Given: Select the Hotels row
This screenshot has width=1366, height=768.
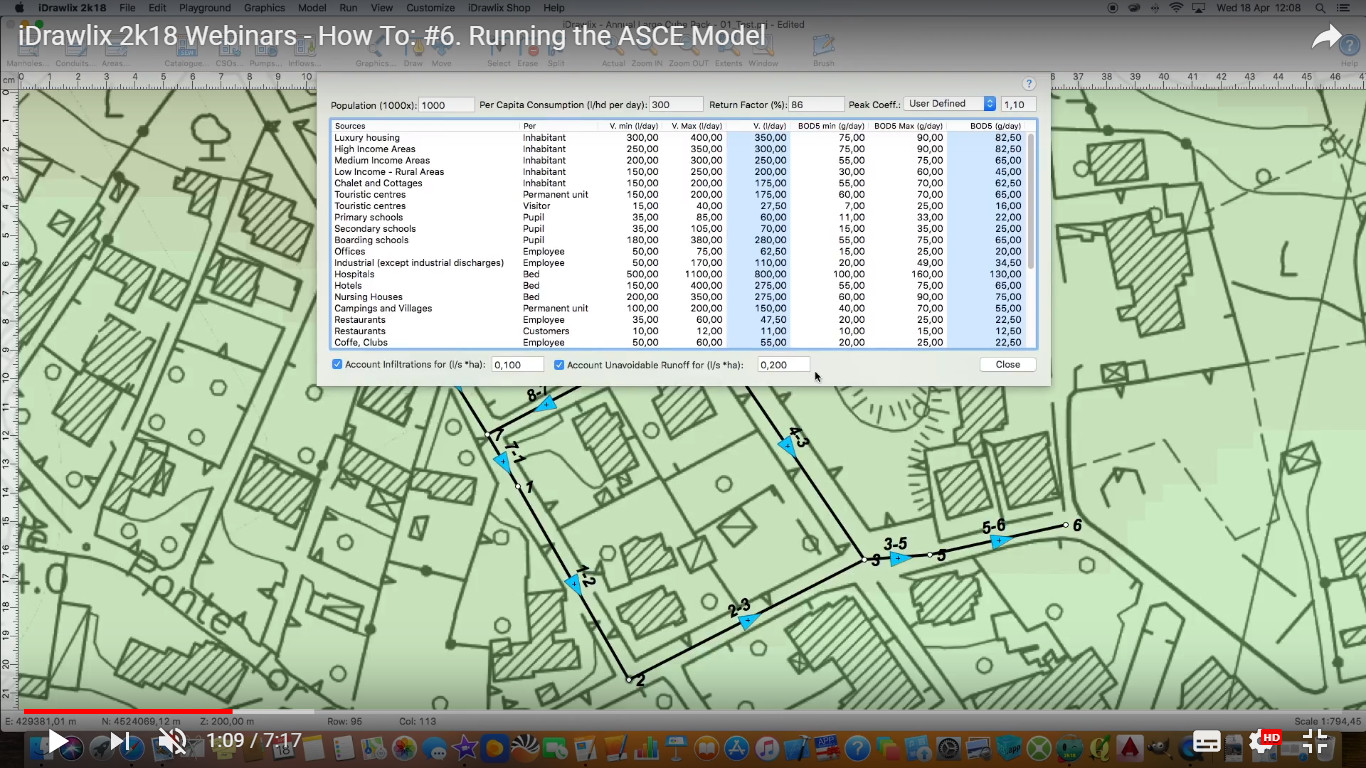Looking at the screenshot, I should click(679, 286).
